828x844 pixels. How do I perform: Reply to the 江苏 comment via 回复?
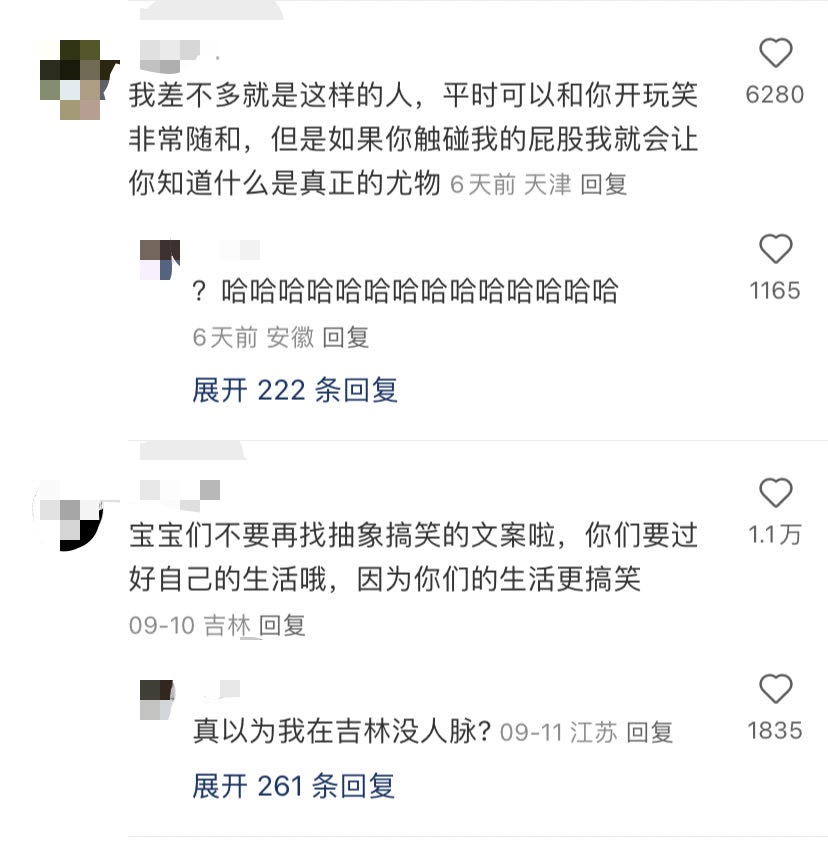649,732
